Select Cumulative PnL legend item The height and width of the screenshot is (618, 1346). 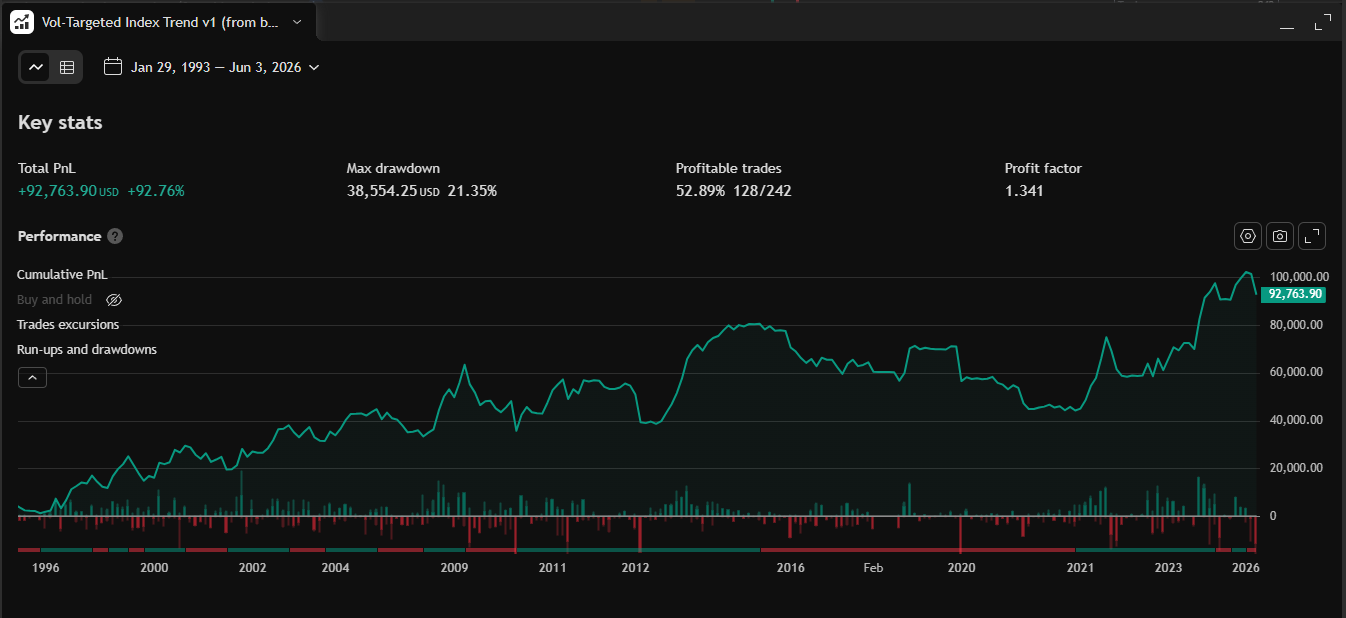[x=62, y=274]
